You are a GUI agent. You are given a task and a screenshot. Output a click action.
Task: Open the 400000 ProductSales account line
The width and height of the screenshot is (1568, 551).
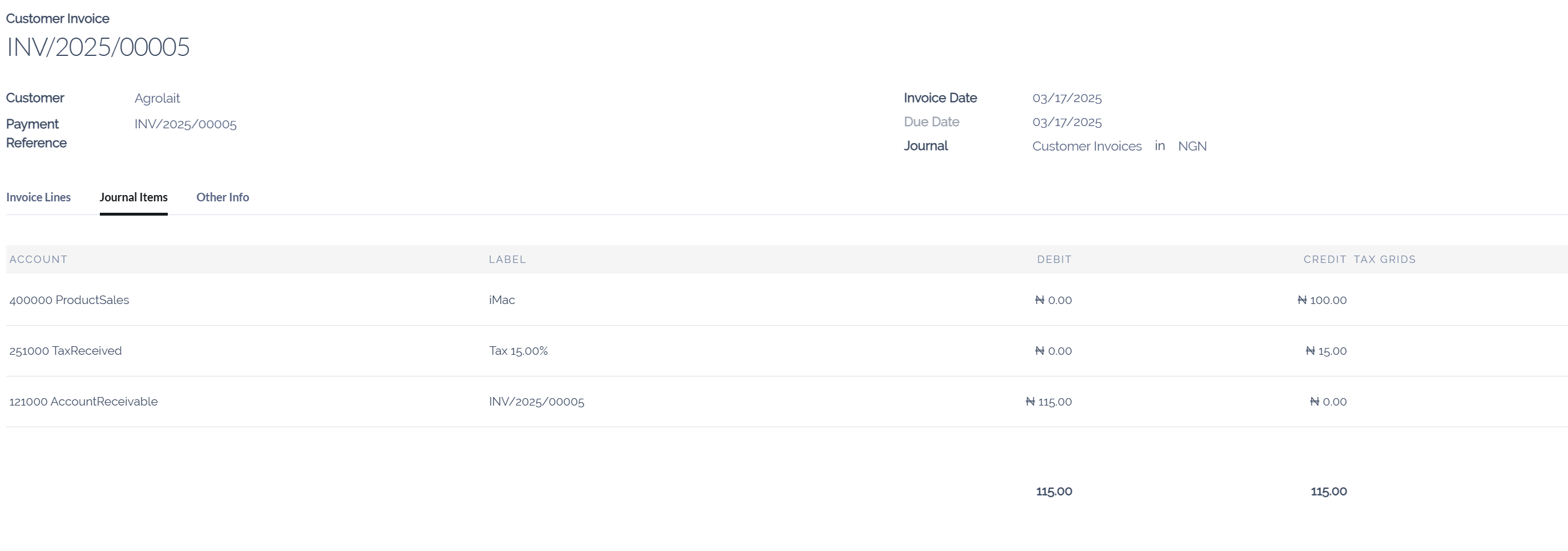[x=69, y=299]
